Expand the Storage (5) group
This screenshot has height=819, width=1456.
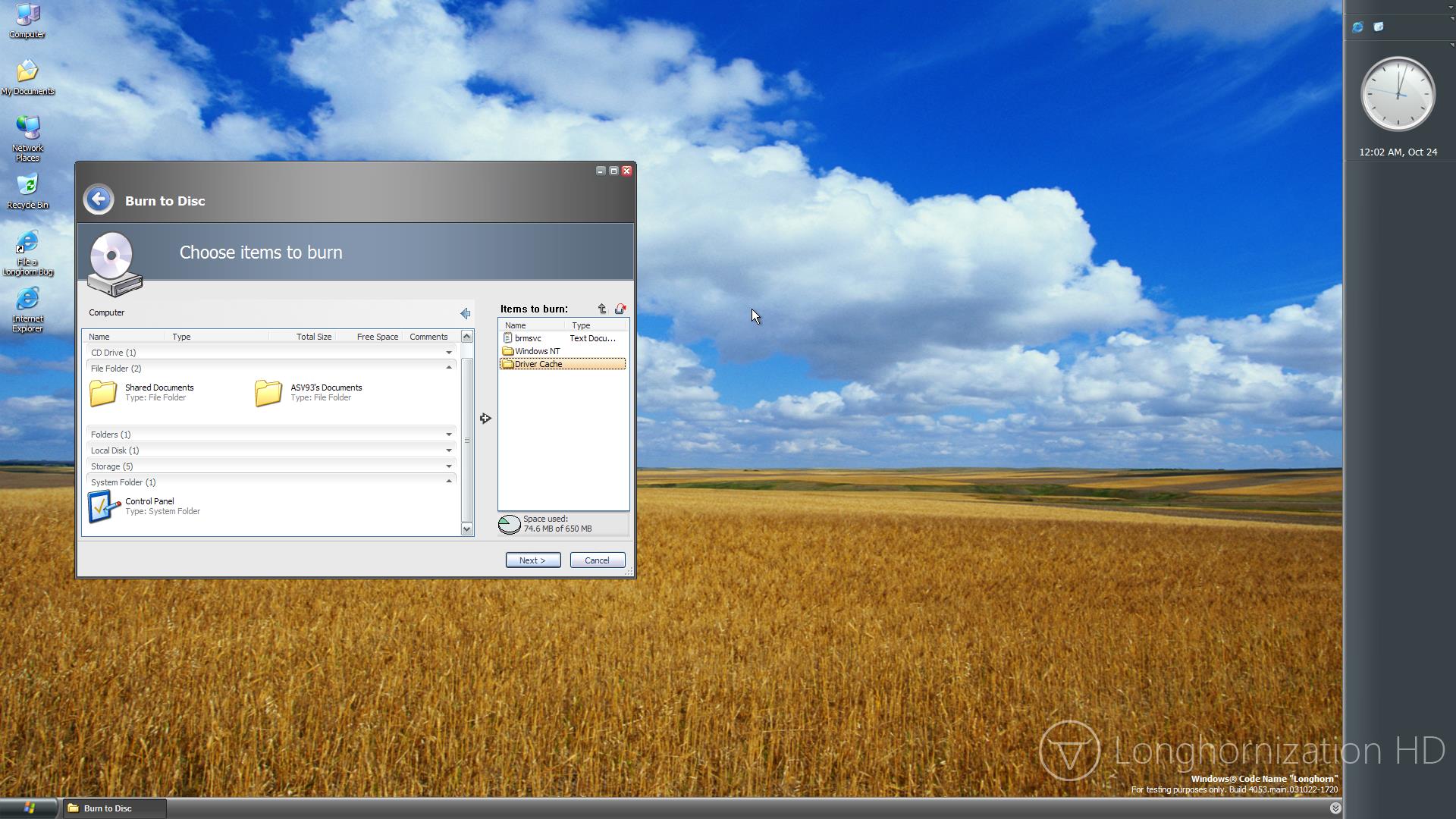click(x=448, y=466)
